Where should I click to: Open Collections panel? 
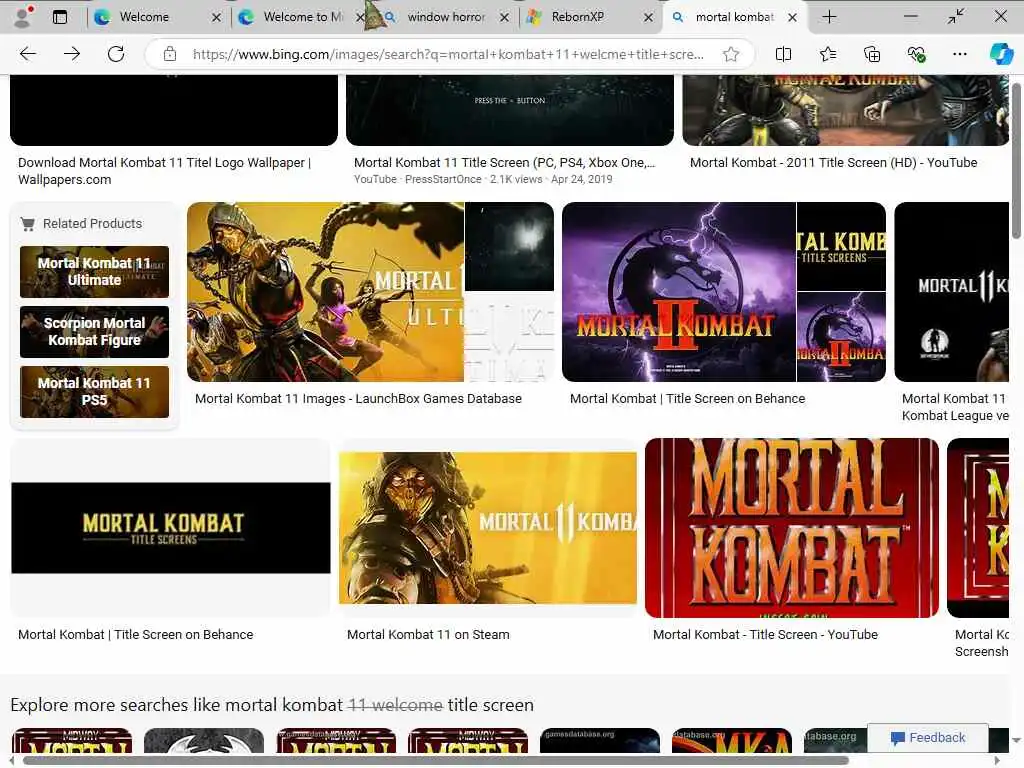(x=872, y=54)
